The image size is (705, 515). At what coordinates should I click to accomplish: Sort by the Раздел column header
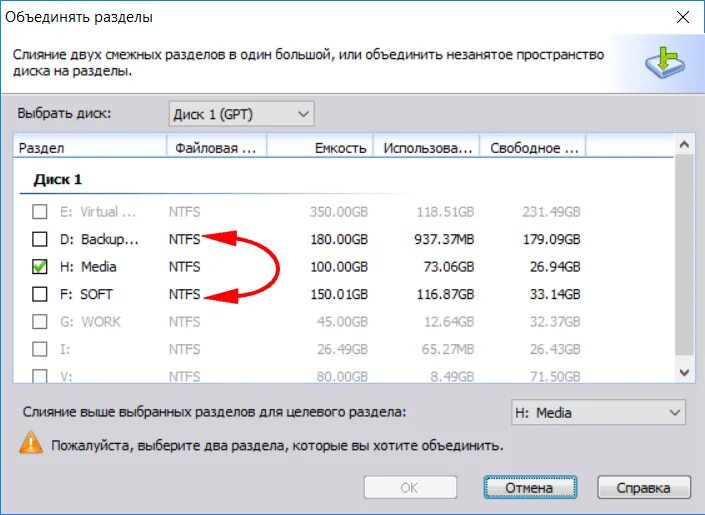coord(90,148)
